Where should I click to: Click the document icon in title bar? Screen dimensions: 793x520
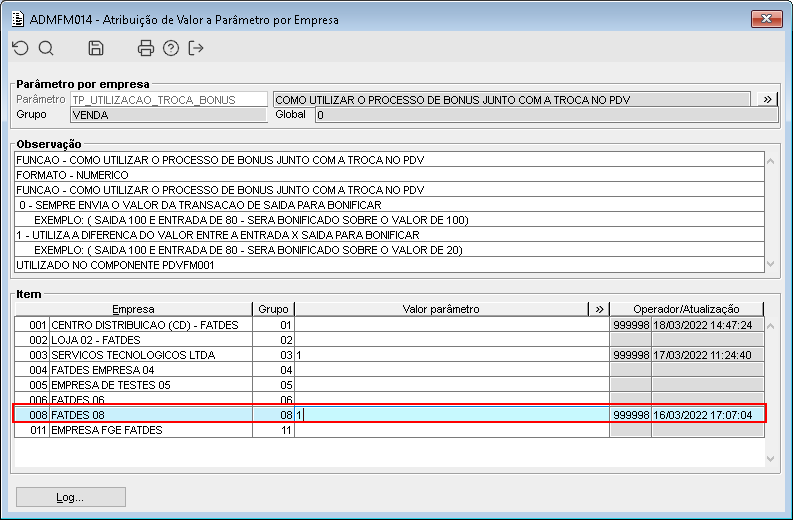(x=18, y=19)
